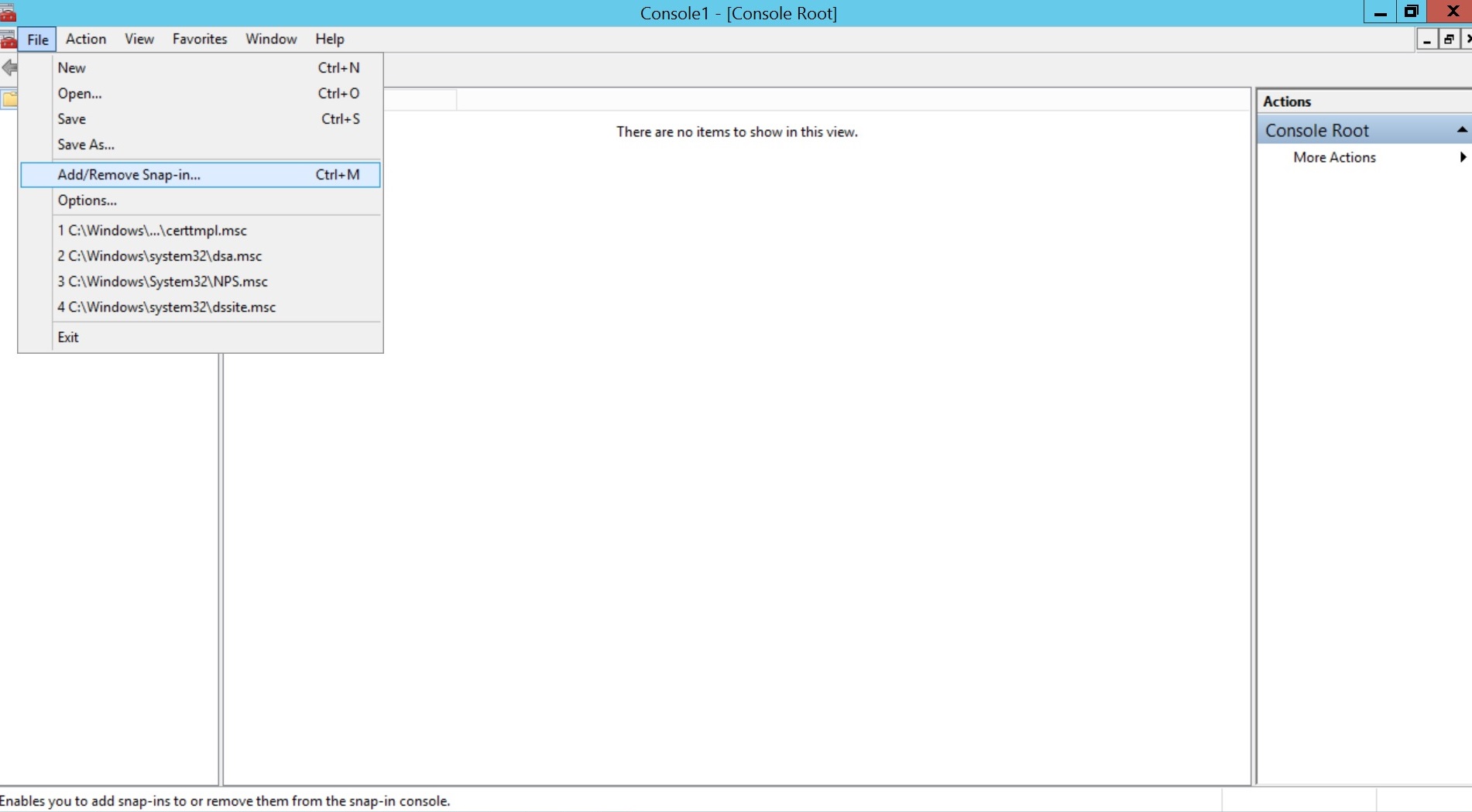Click the folder icon at the left edge

pyautogui.click(x=11, y=99)
